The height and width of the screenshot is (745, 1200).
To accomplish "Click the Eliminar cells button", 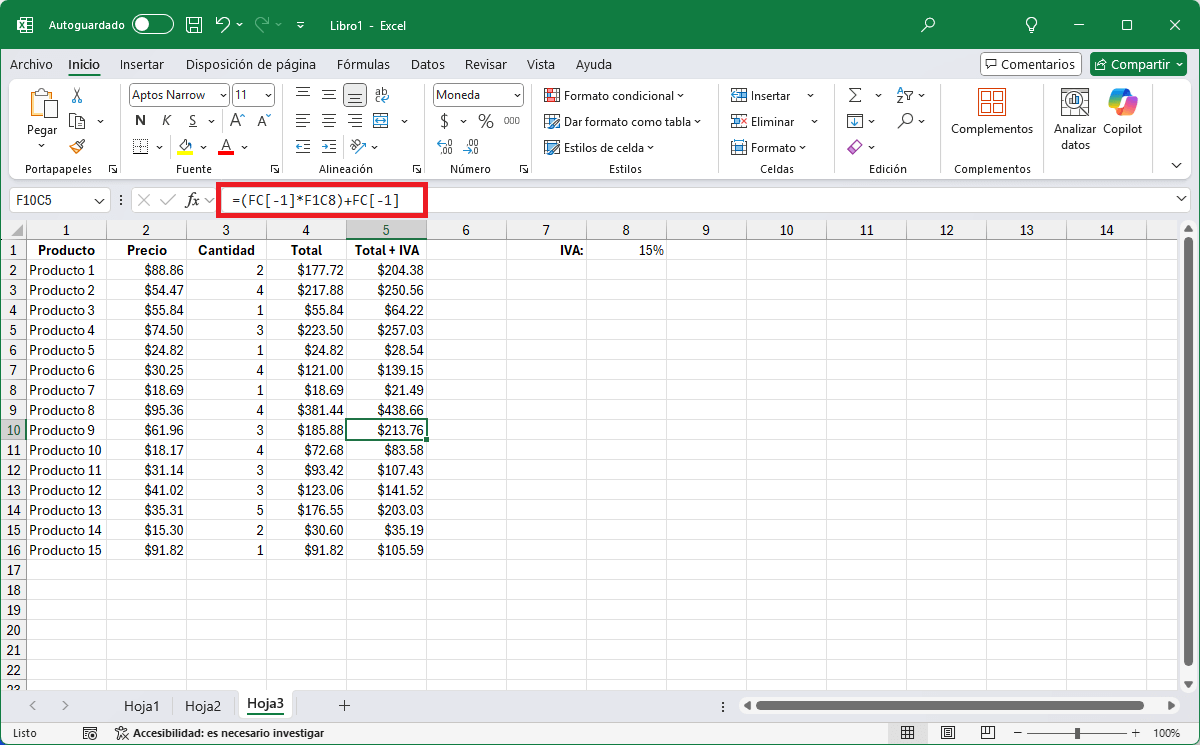I will tap(763, 121).
